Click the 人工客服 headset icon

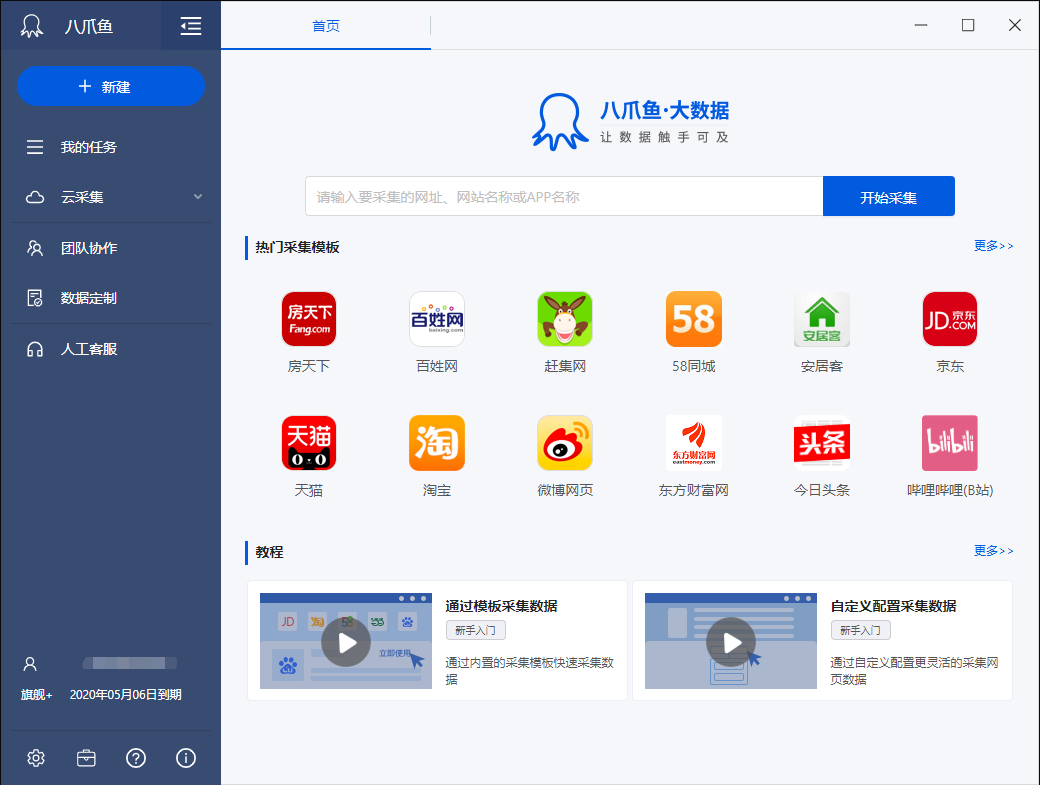pos(34,349)
